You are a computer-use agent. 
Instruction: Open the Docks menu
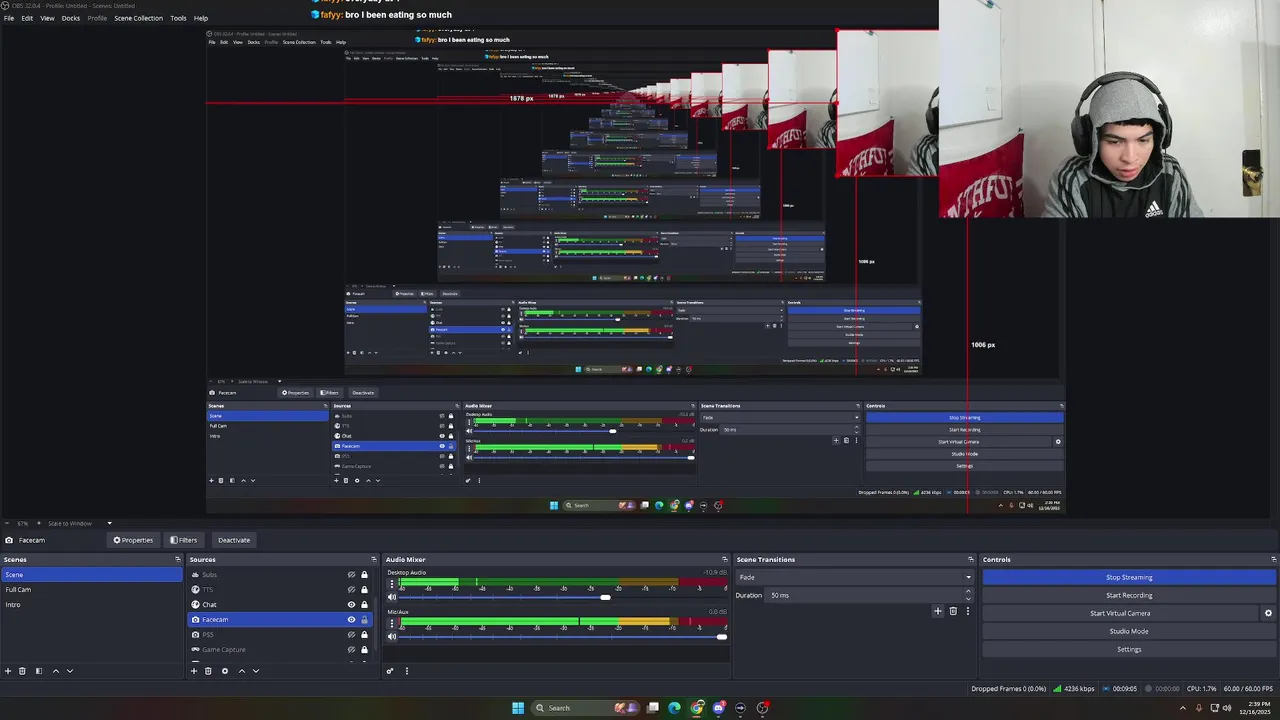click(71, 18)
